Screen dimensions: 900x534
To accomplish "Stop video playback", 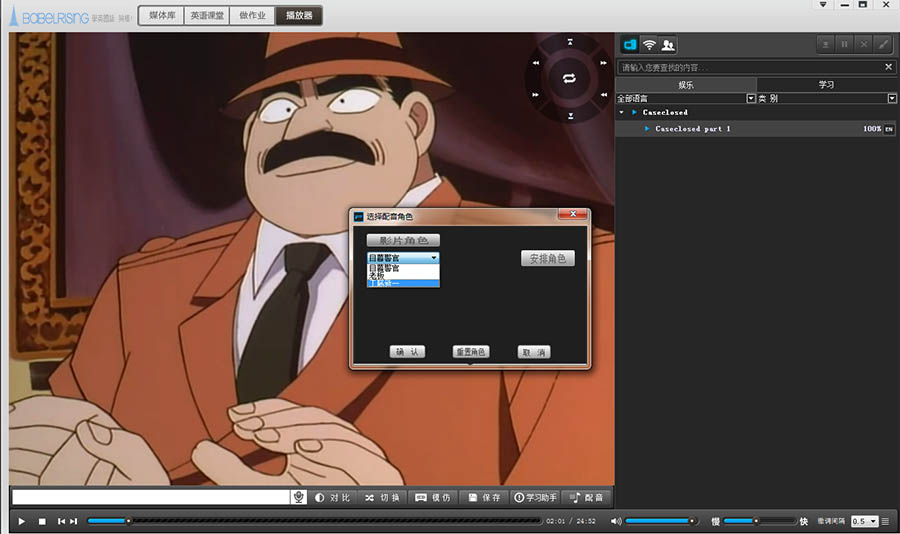I will 42,521.
